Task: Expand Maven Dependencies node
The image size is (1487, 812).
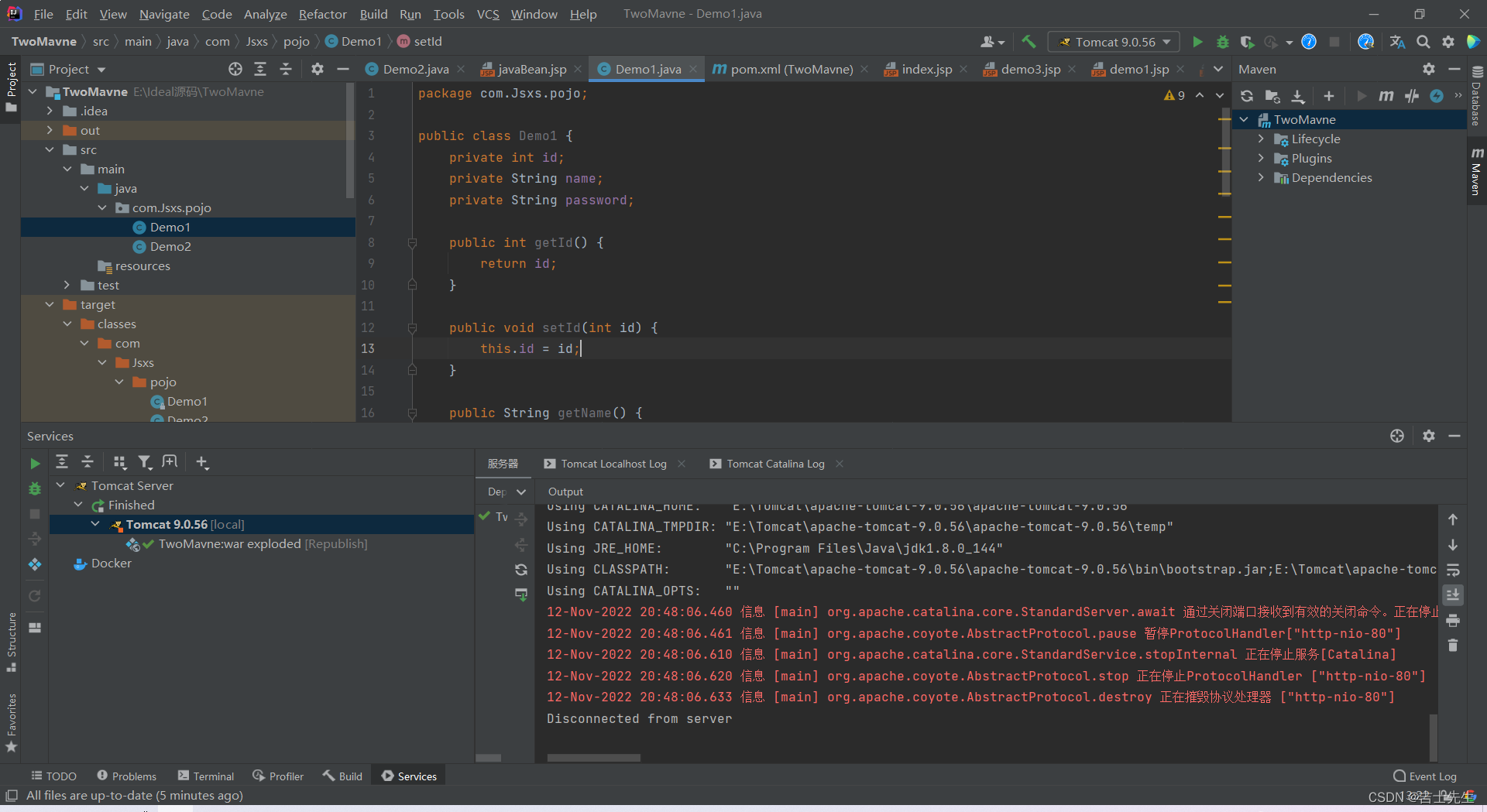Action: [1261, 177]
